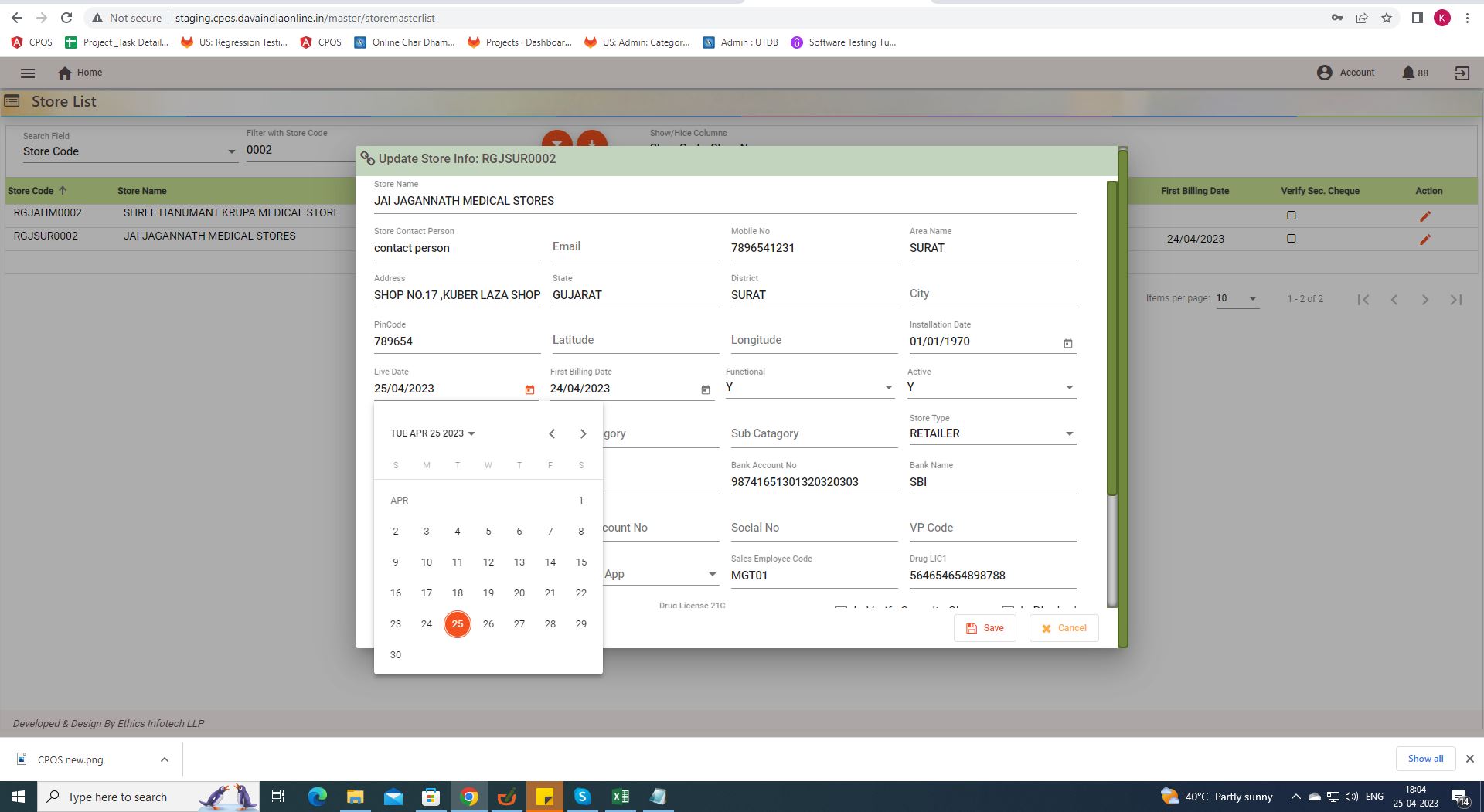The width and height of the screenshot is (1484, 812).
Task: Open the Account menu
Action: [x=1346, y=73]
